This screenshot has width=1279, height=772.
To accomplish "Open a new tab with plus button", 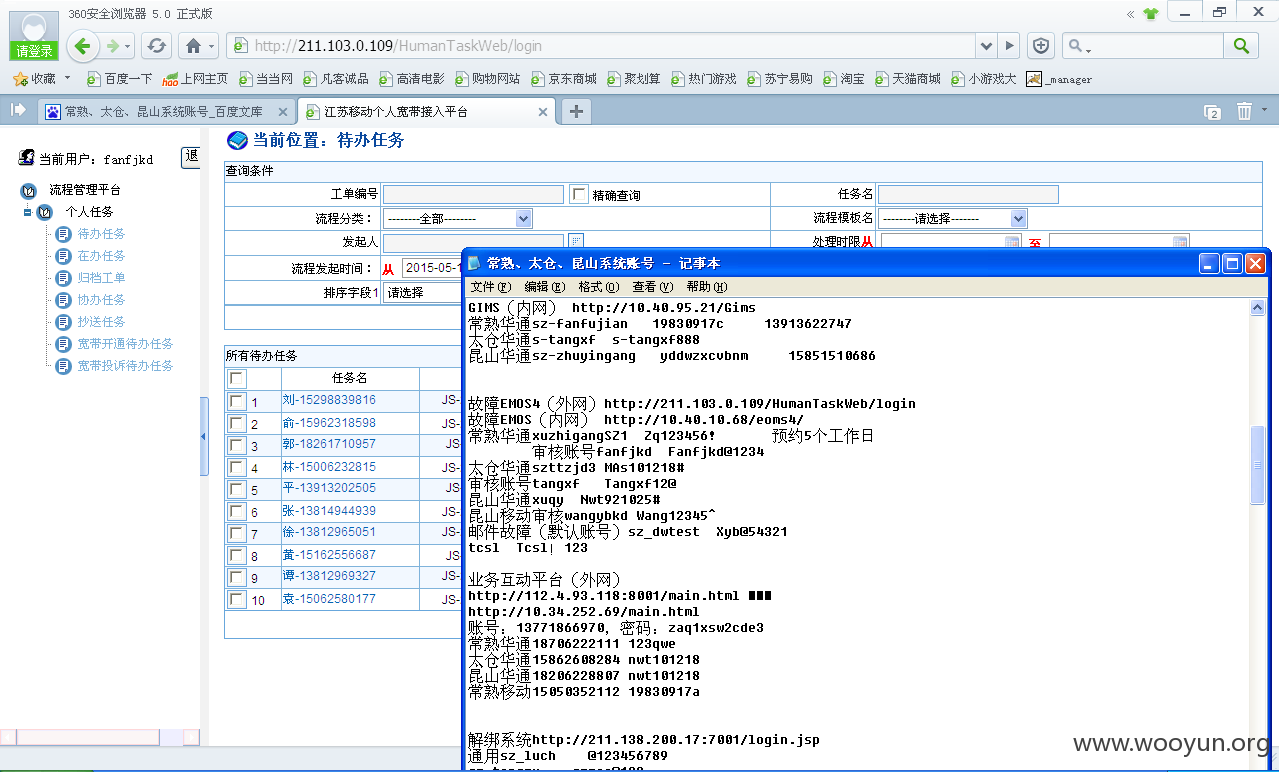I will [576, 111].
